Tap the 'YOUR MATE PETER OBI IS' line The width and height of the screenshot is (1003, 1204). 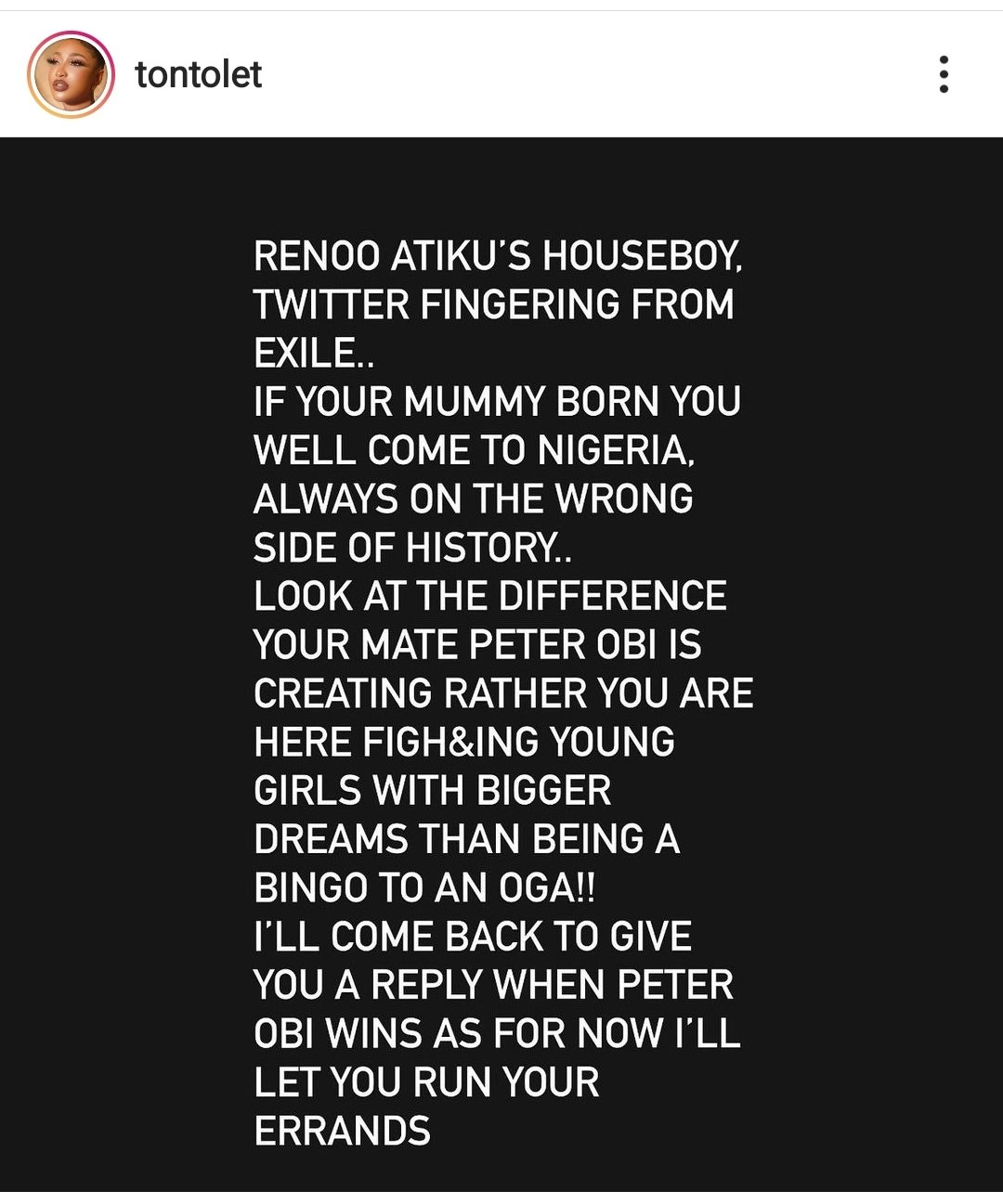pos(477,645)
